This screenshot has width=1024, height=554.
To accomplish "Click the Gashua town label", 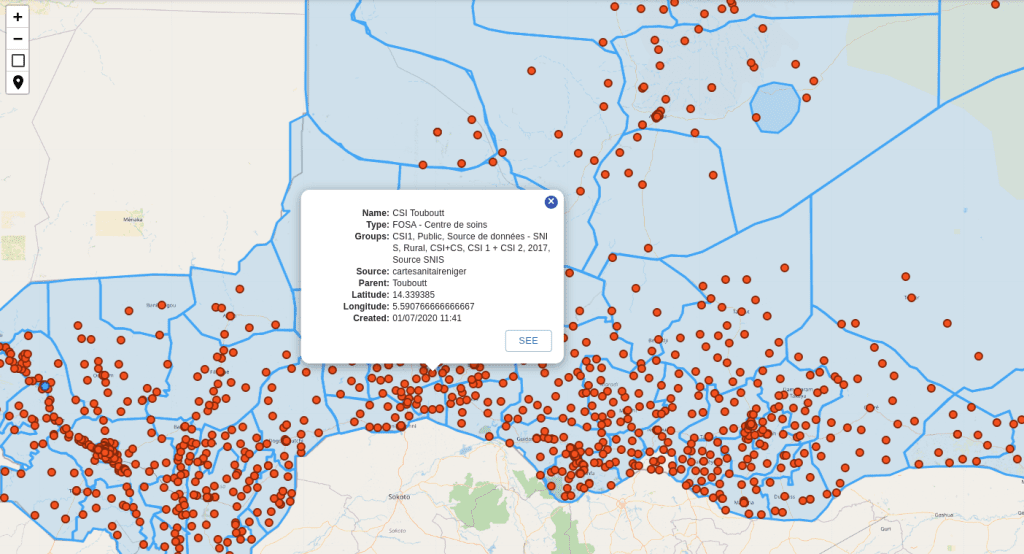I will click(943, 514).
